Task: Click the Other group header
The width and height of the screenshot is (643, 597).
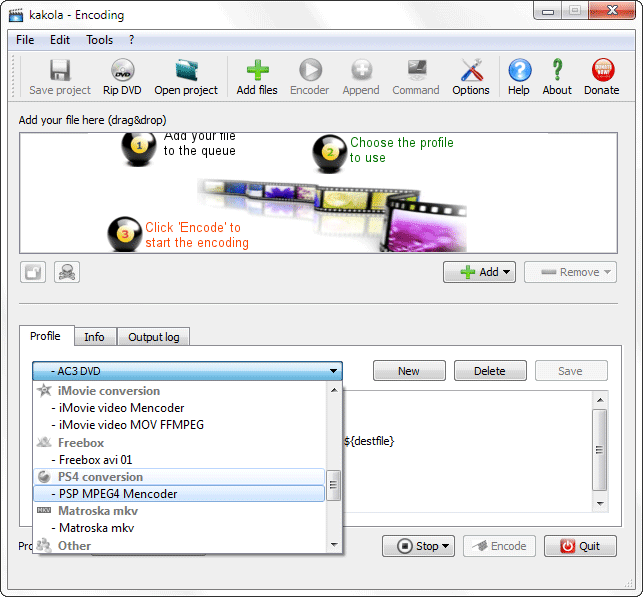Action: pyautogui.click(x=179, y=546)
